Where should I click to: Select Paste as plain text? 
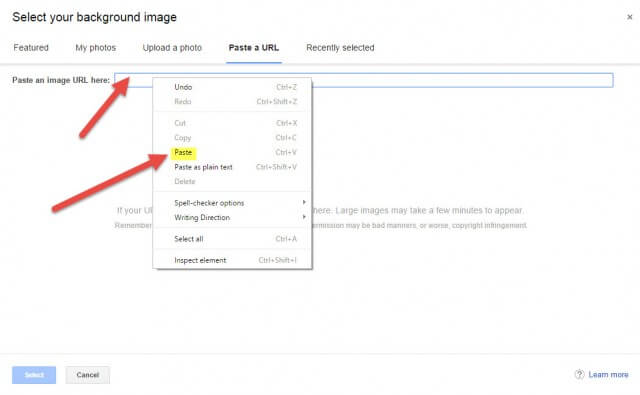click(x=232, y=167)
